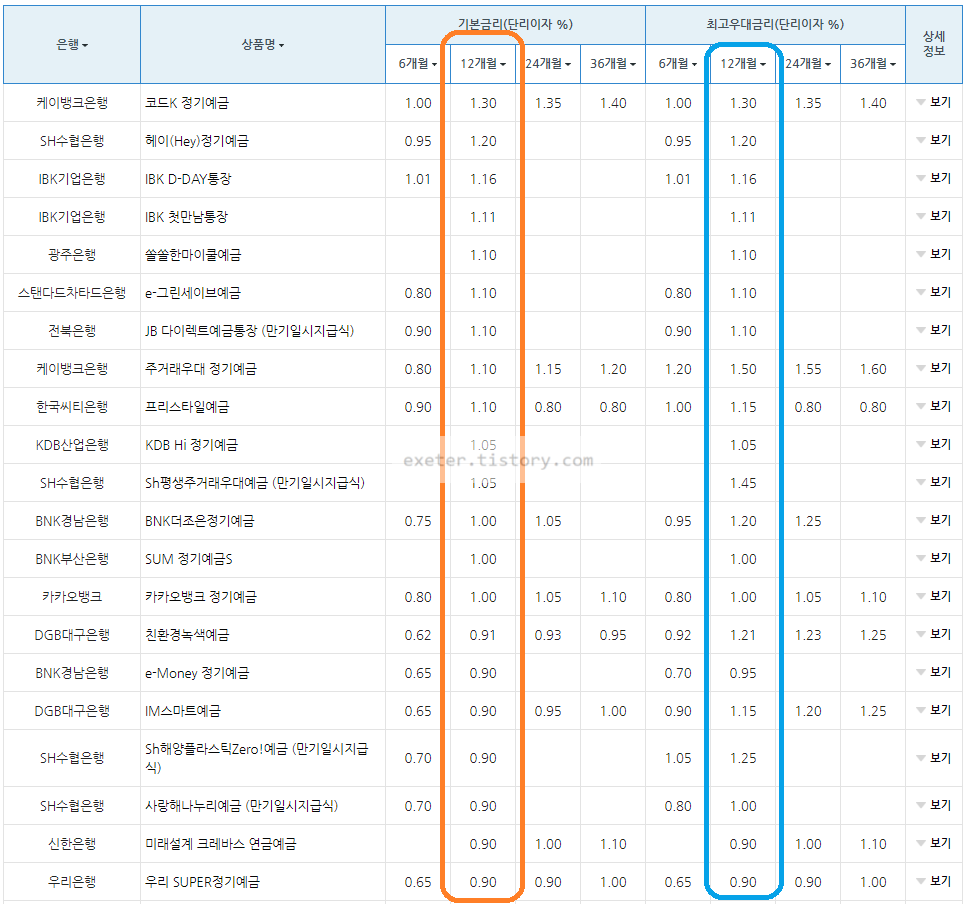Viewport: 967px width, 904px height.
Task: View 보기 details for KDB Hi 정기예금
Action: click(x=934, y=445)
